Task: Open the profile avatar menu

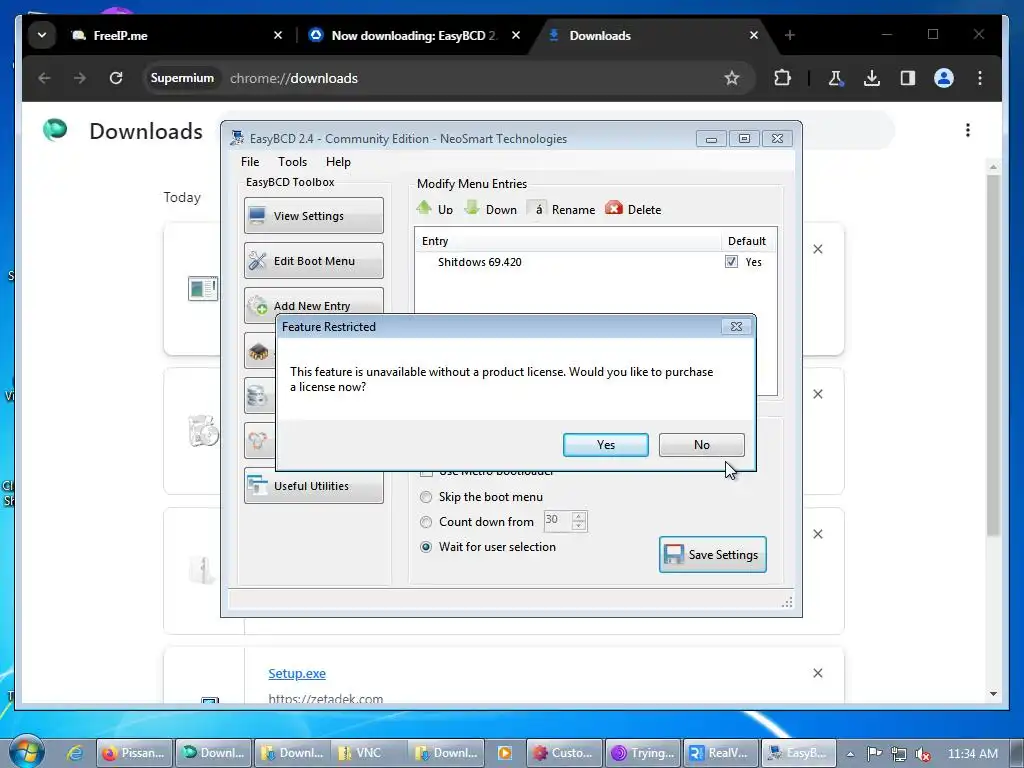Action: pyautogui.click(x=944, y=78)
